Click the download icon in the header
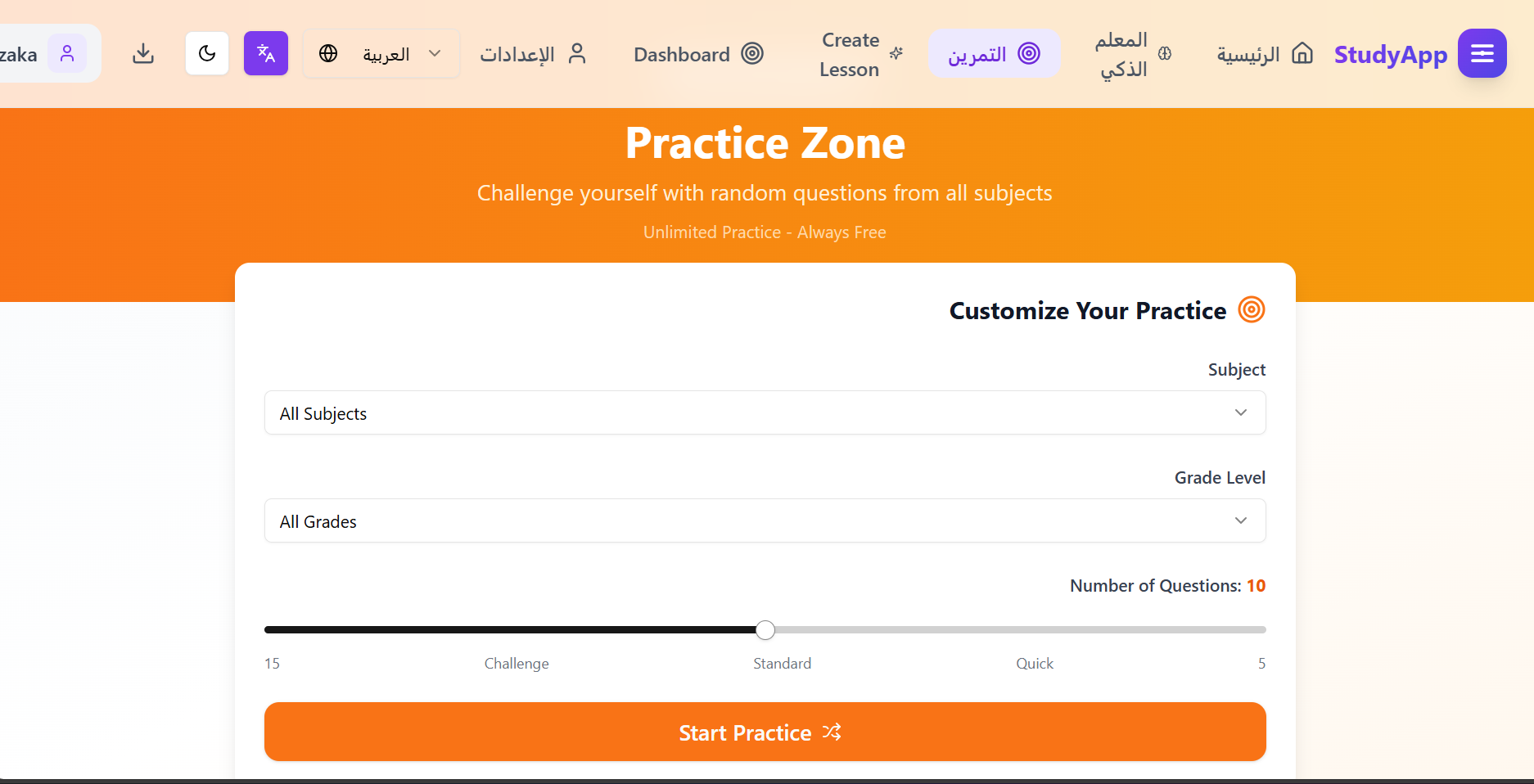The image size is (1534, 784). pyautogui.click(x=143, y=54)
